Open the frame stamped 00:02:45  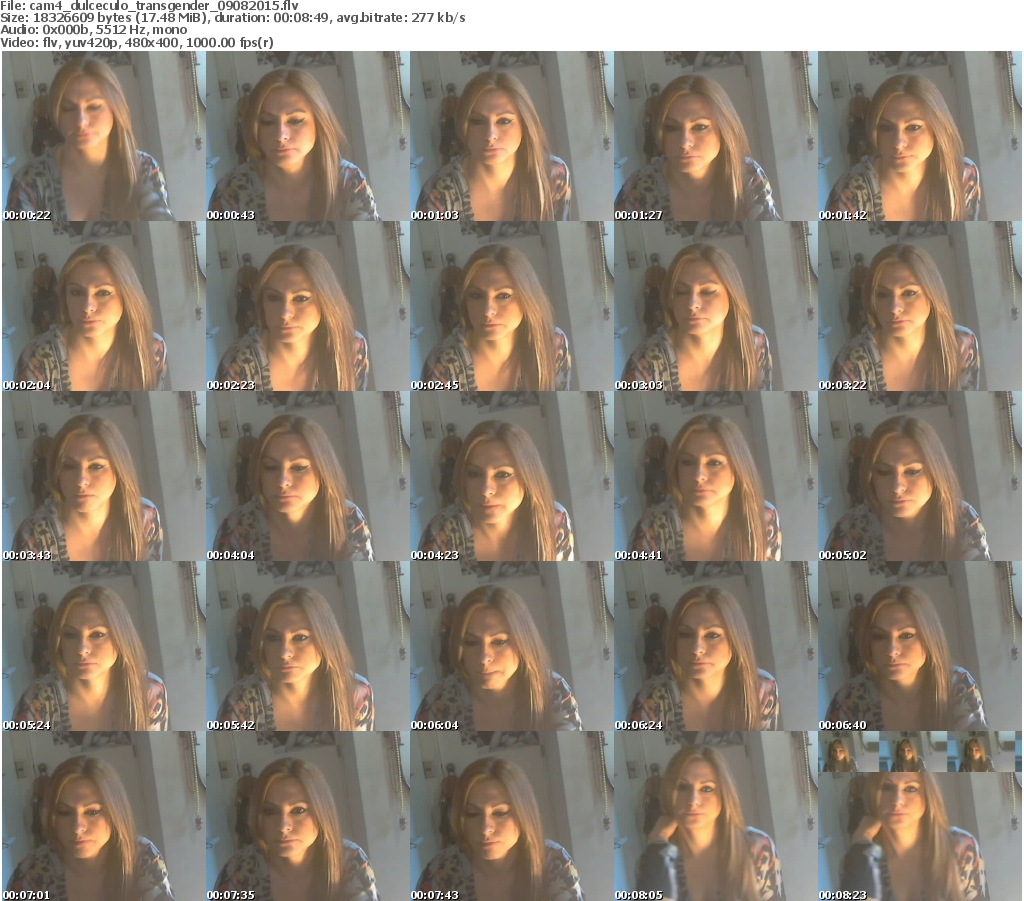[x=511, y=306]
